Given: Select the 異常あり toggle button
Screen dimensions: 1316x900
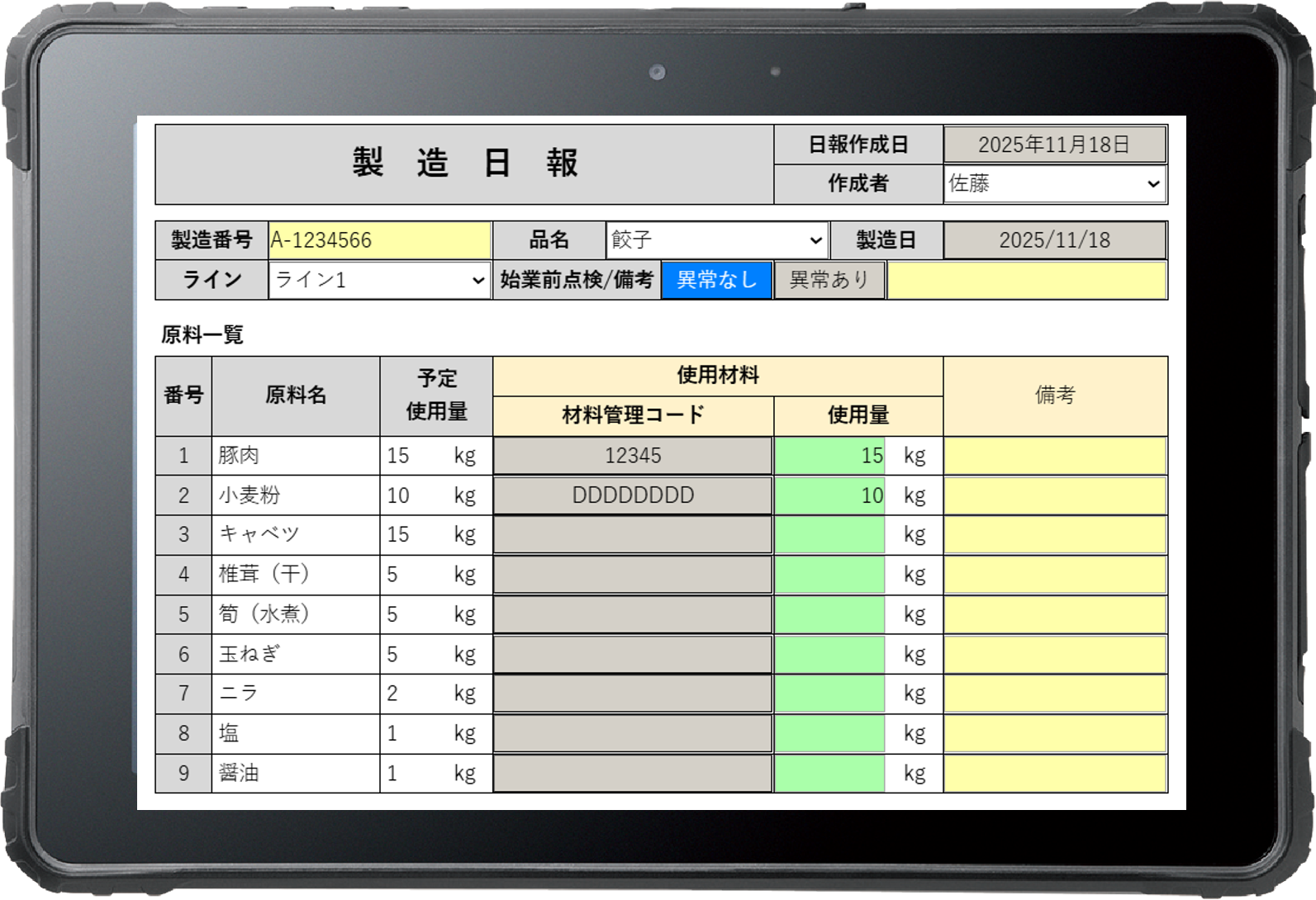Looking at the screenshot, I should 829,280.
